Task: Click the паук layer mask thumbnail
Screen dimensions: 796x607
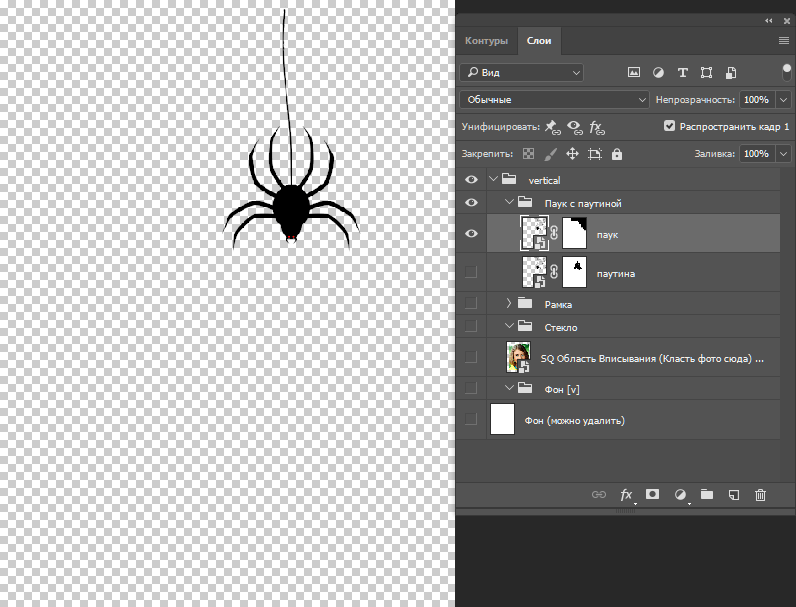Action: (x=574, y=234)
